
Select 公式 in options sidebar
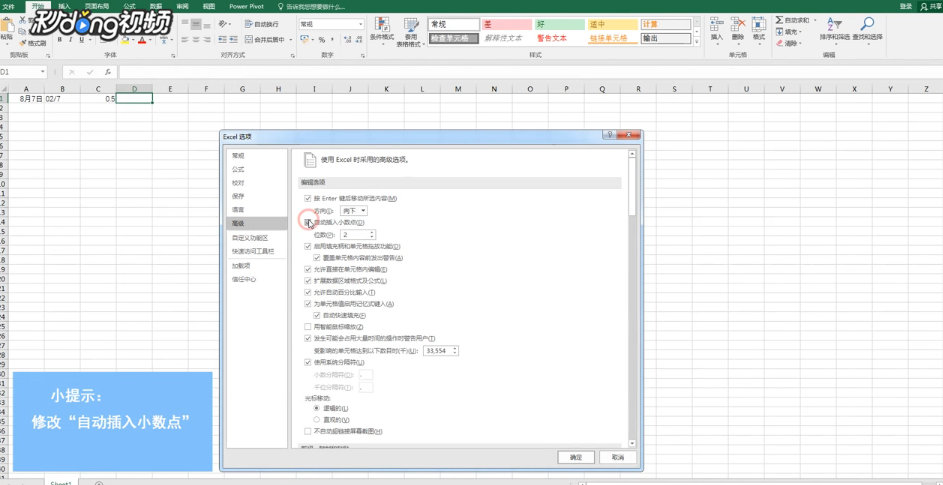(x=257, y=169)
